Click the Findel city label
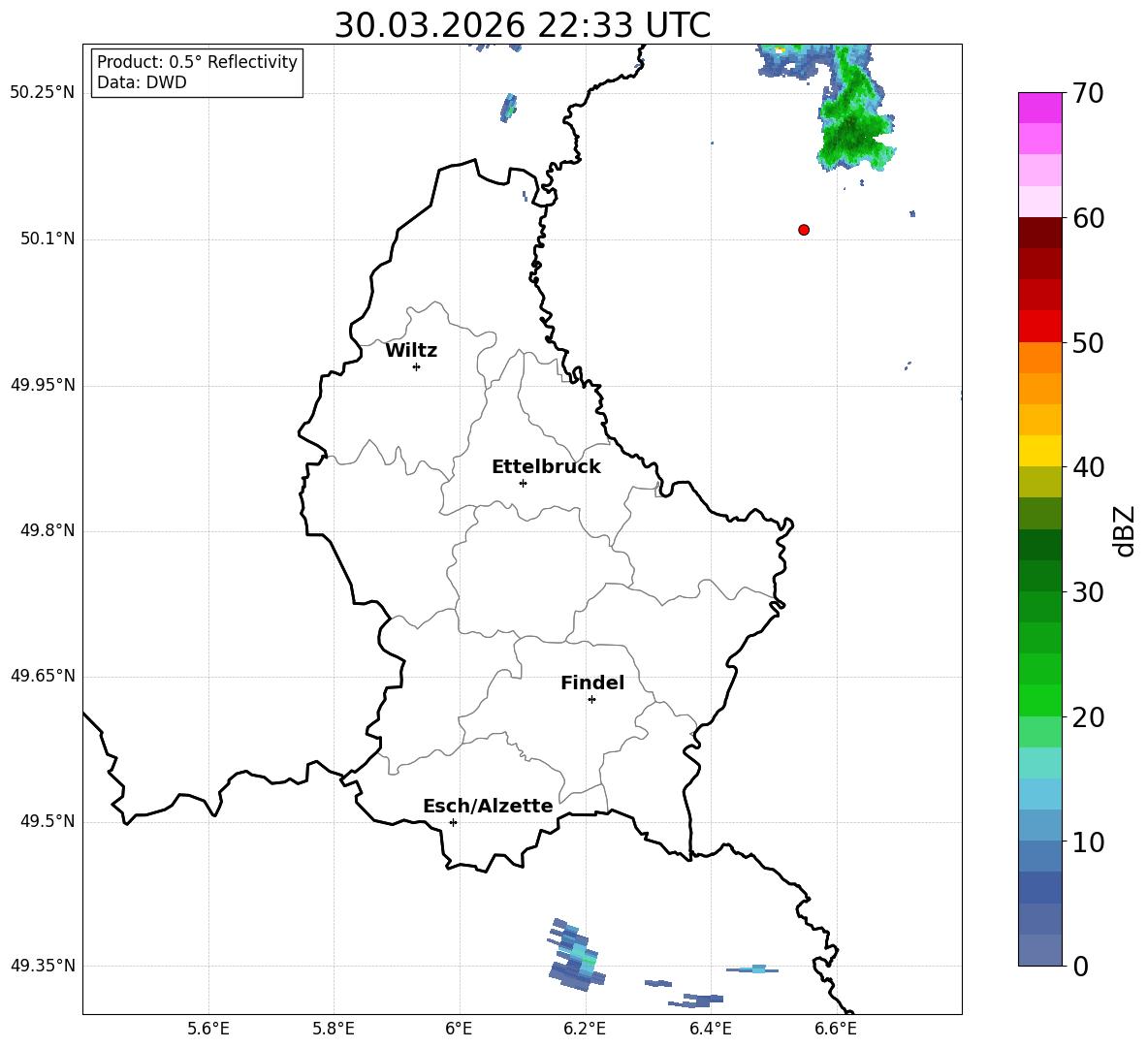The image size is (1148, 1048). tap(592, 683)
